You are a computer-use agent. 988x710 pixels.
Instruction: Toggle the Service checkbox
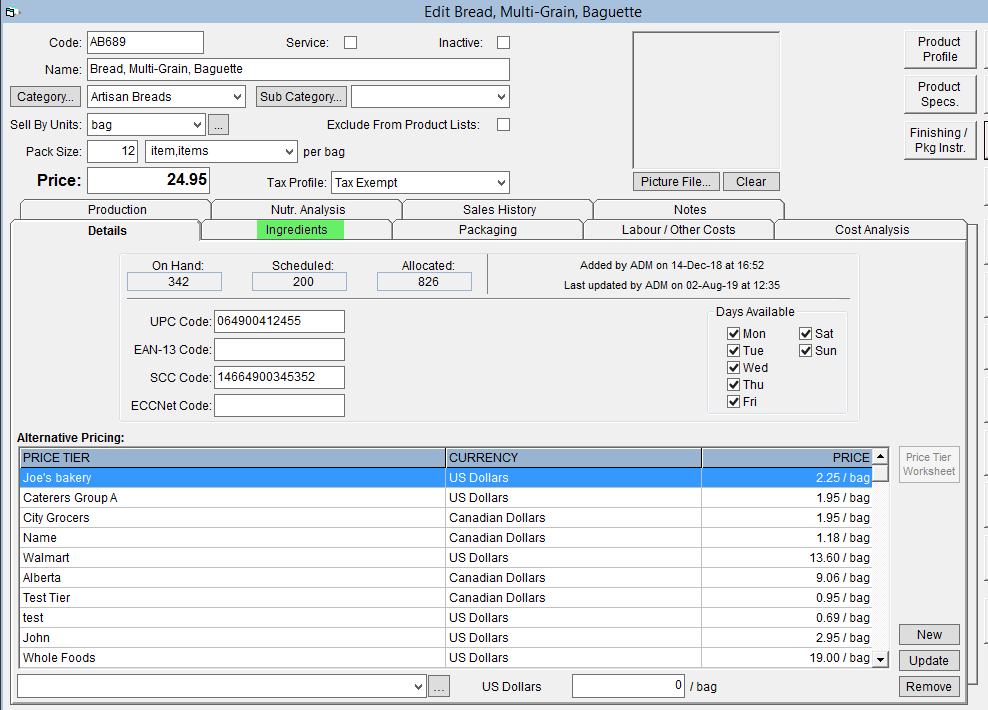tap(350, 42)
